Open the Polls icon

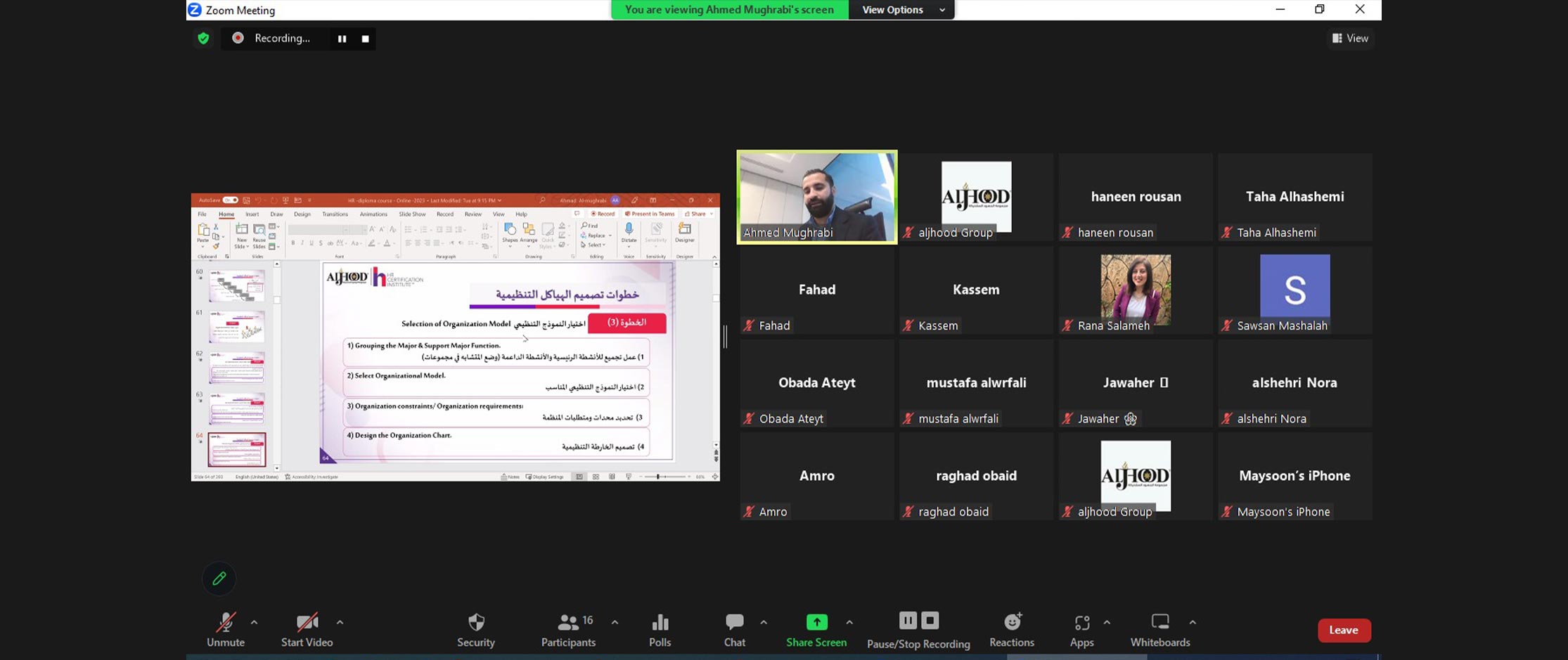click(x=660, y=630)
